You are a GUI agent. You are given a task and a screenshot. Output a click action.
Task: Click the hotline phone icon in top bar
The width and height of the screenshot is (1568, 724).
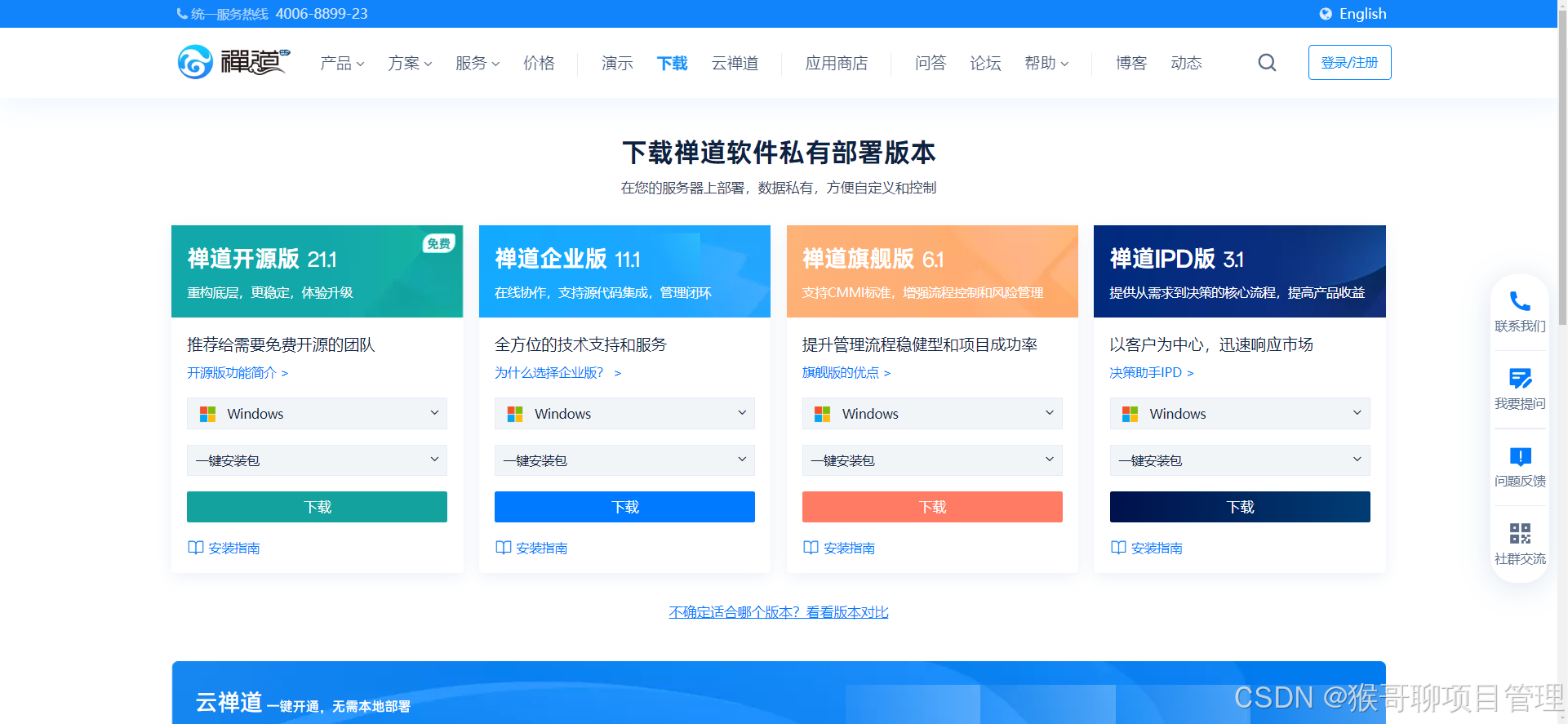pyautogui.click(x=182, y=14)
